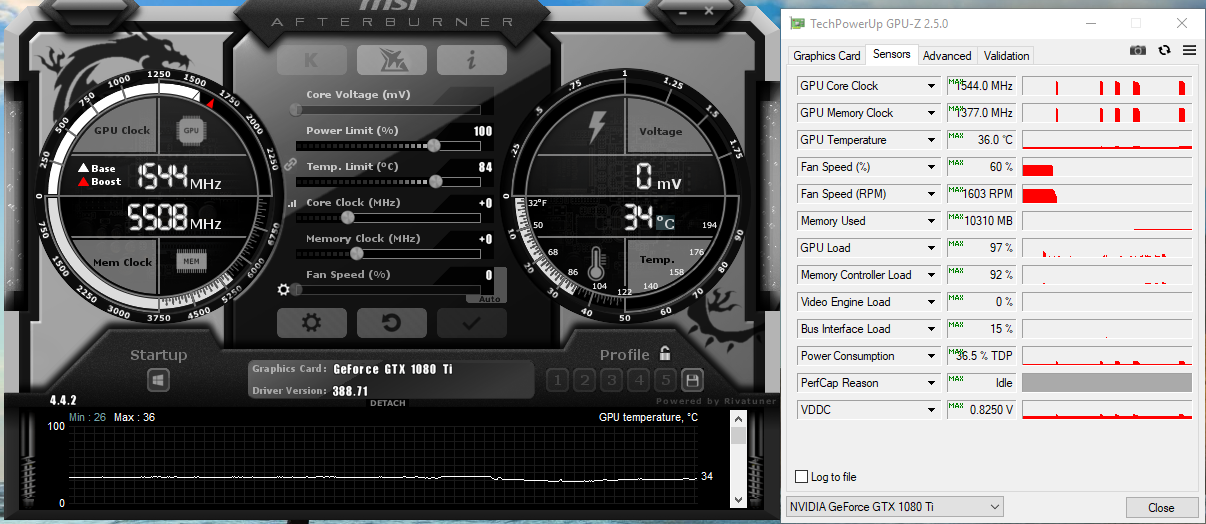Expand the GPU Memory Clock sensor dropdown
Screen dimensions: 1206x524
932,113
